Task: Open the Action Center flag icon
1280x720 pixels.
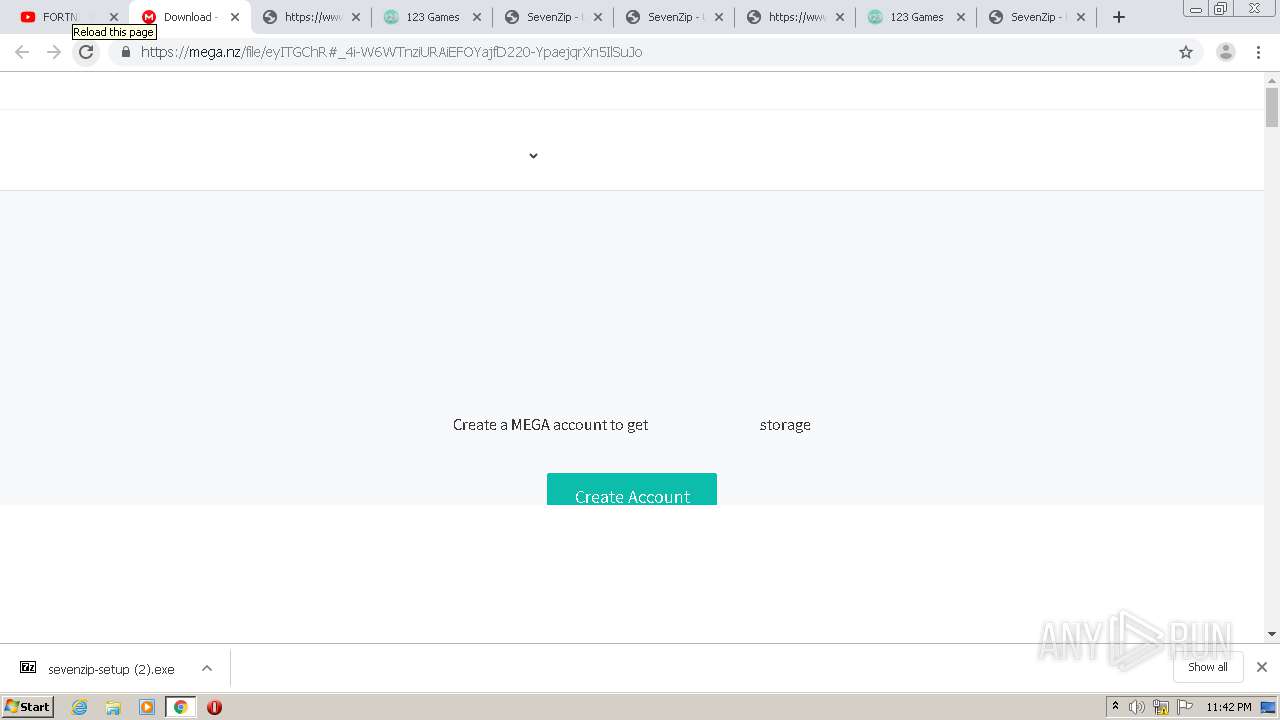Action: tap(1185, 707)
